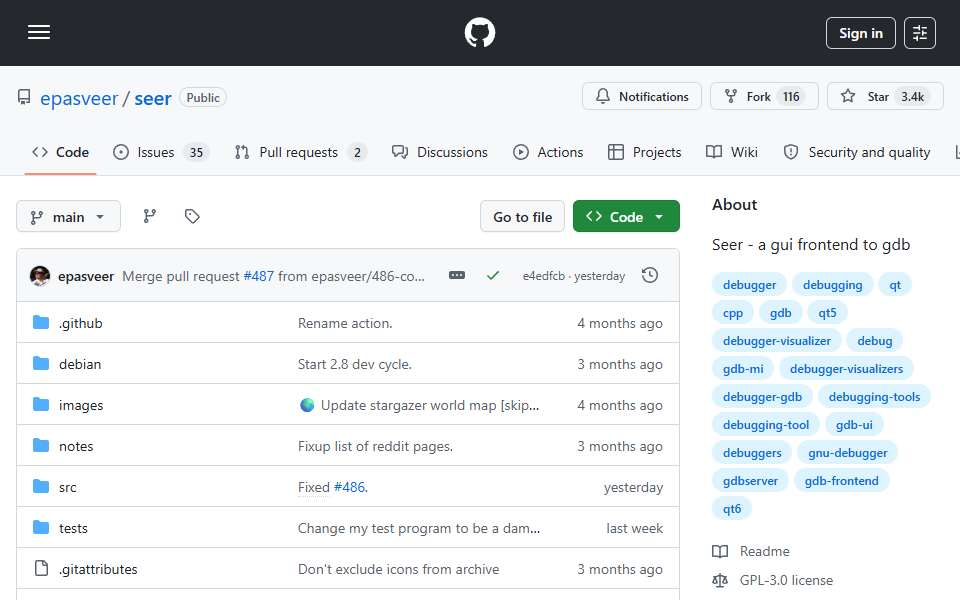Open the Pull requests tab
The width and height of the screenshot is (960, 600).
pyautogui.click(x=301, y=152)
